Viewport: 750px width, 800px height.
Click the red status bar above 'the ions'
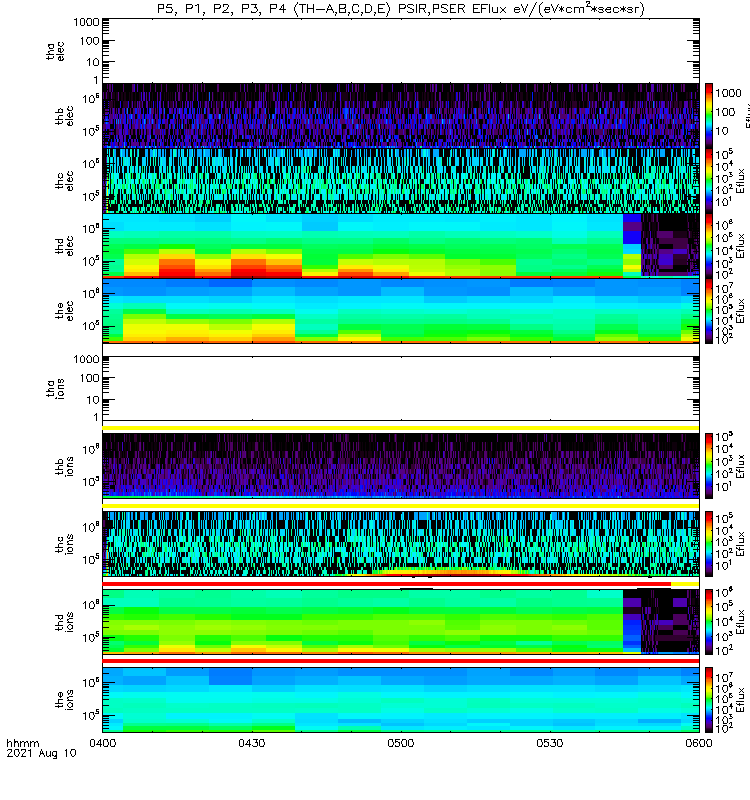(x=401, y=661)
